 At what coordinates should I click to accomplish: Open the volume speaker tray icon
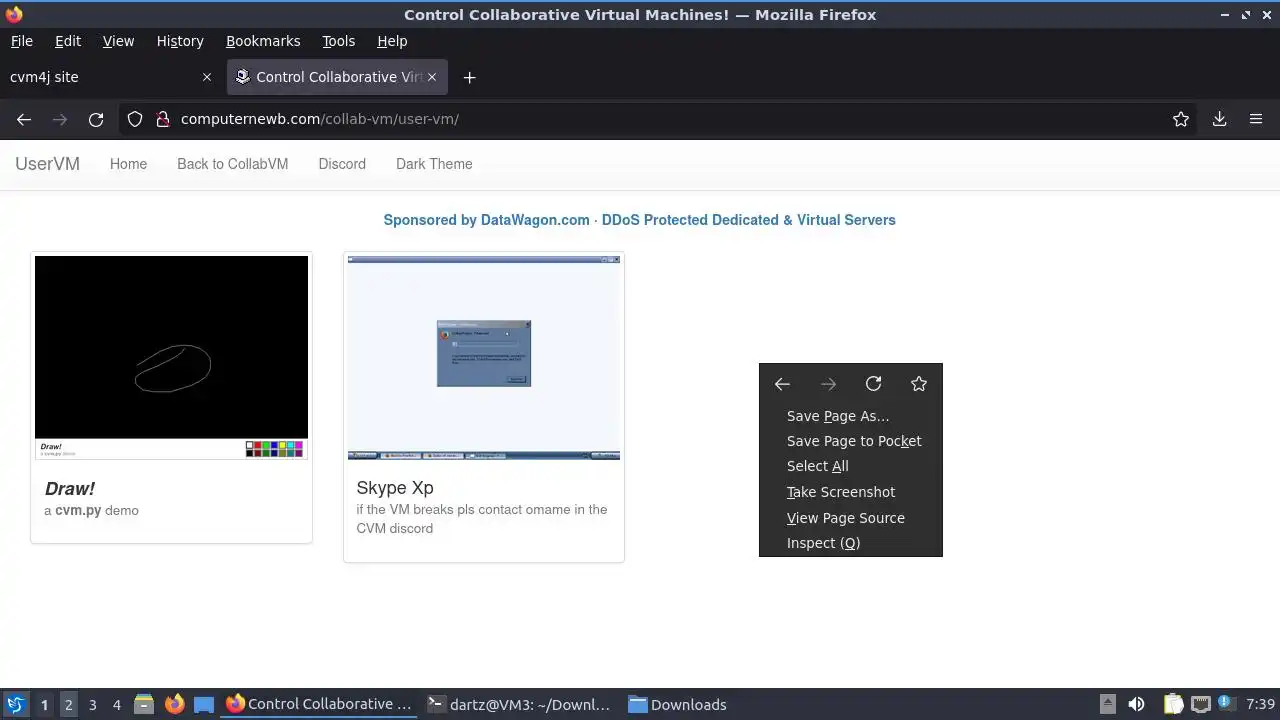(x=1136, y=704)
